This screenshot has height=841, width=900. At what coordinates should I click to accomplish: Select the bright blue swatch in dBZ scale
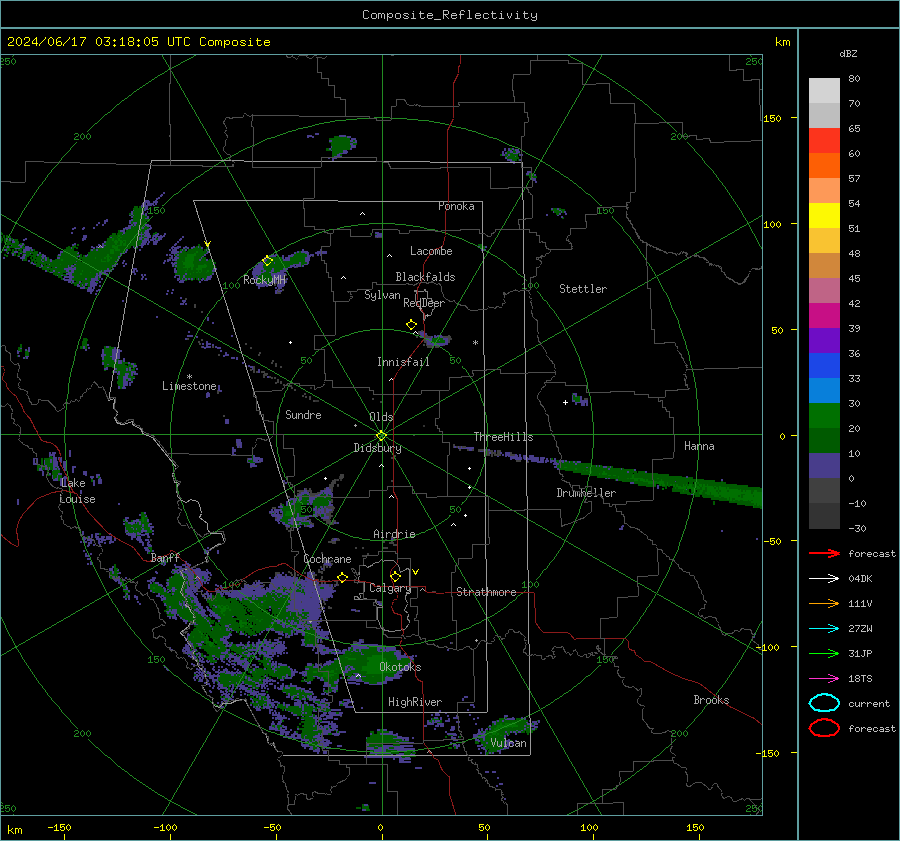824,365
